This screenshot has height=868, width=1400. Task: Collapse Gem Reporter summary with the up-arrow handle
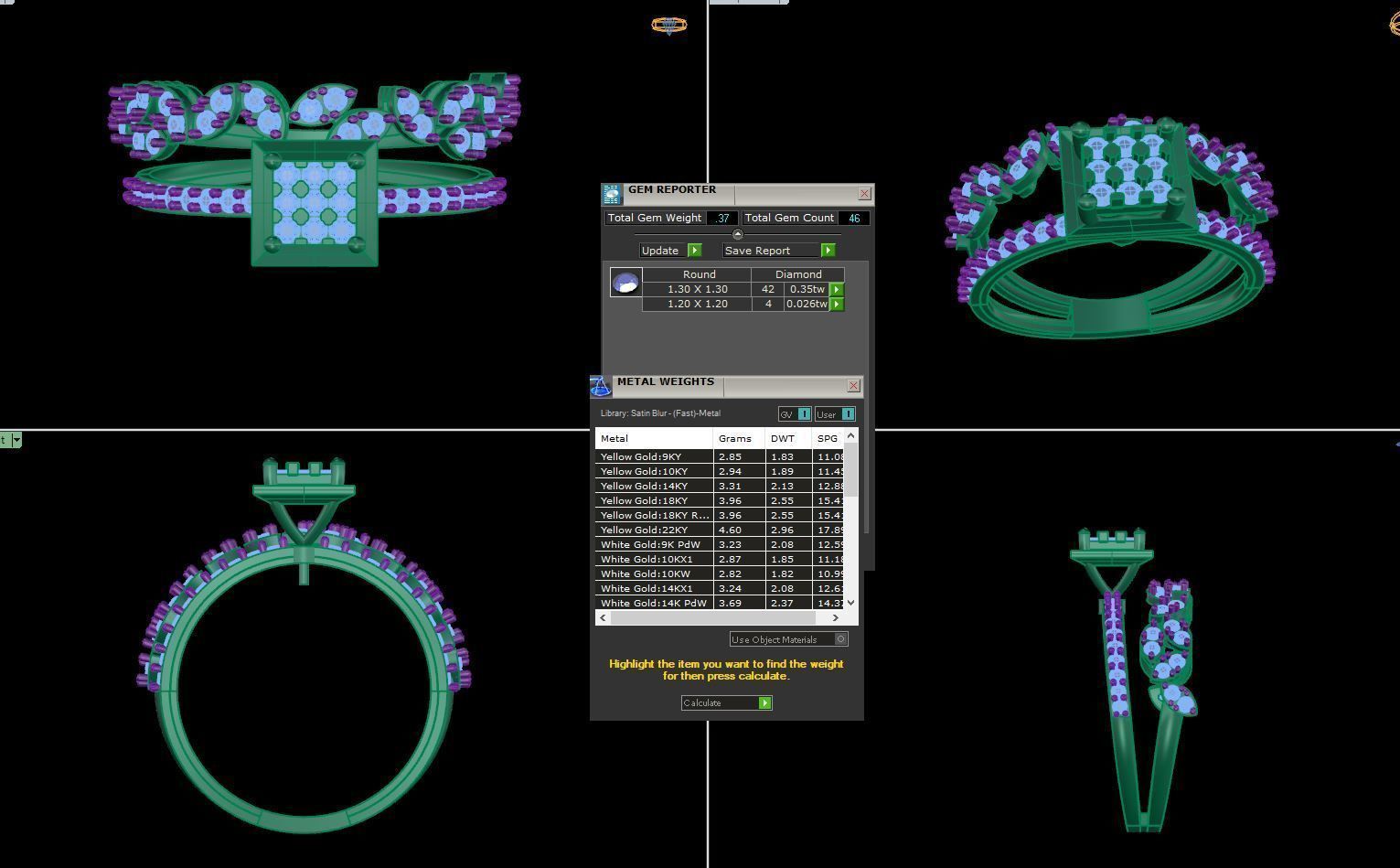click(738, 235)
